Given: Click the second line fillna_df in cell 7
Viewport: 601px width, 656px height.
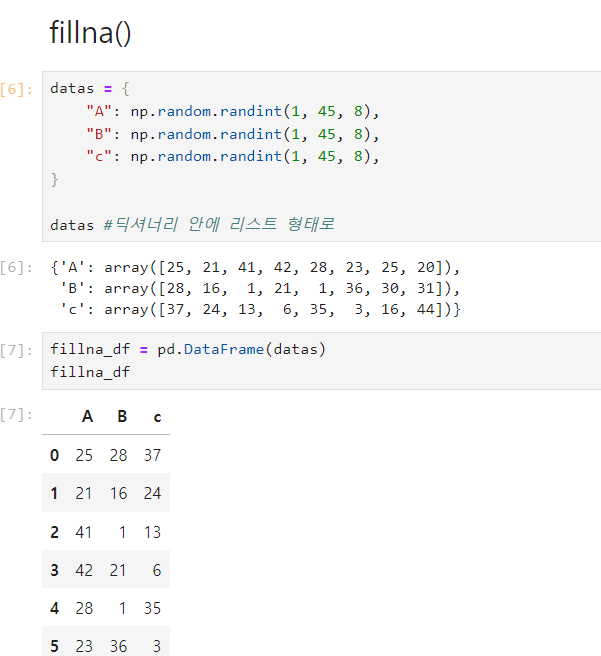Looking at the screenshot, I should (90, 372).
